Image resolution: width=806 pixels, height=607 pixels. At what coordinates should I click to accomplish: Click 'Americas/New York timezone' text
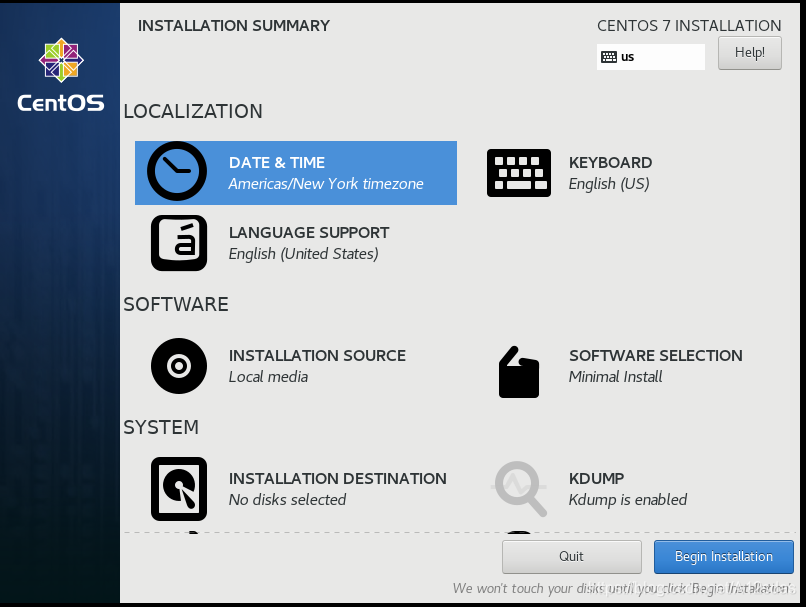(326, 184)
